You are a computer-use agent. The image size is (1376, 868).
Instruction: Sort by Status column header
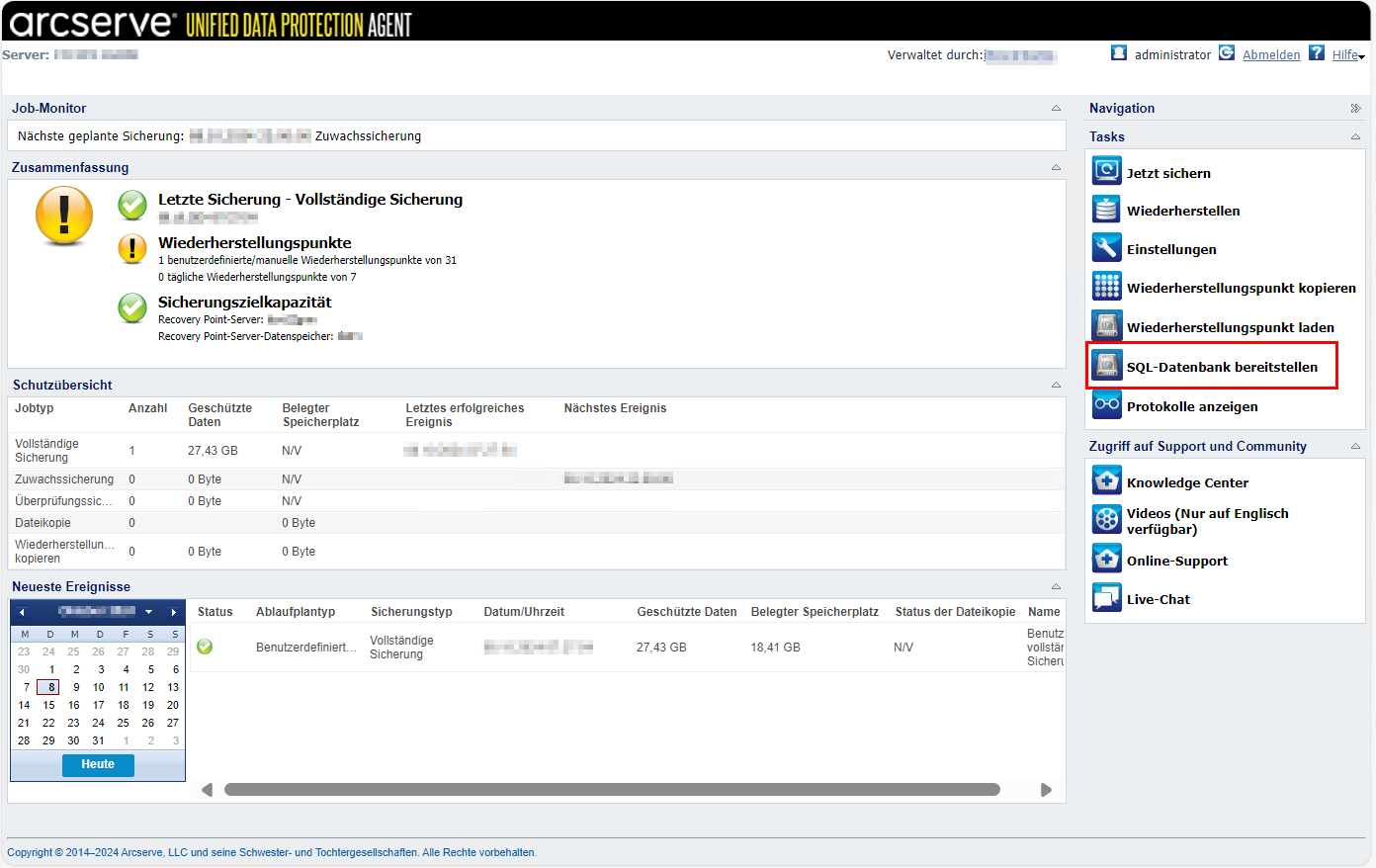(215, 612)
